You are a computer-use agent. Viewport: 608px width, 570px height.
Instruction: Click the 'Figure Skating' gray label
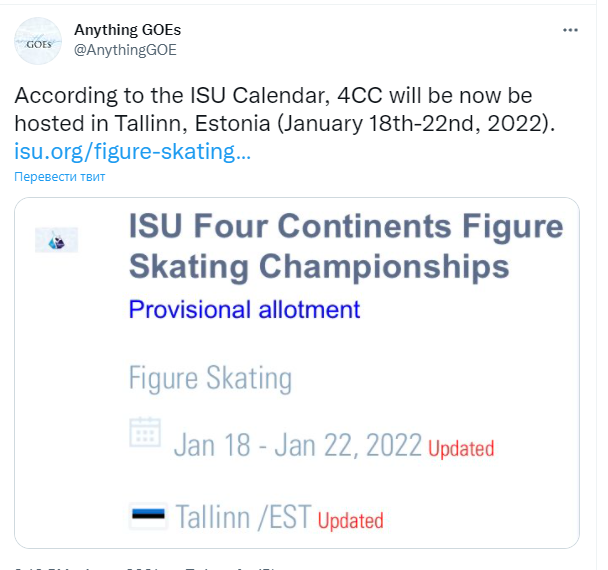[210, 378]
